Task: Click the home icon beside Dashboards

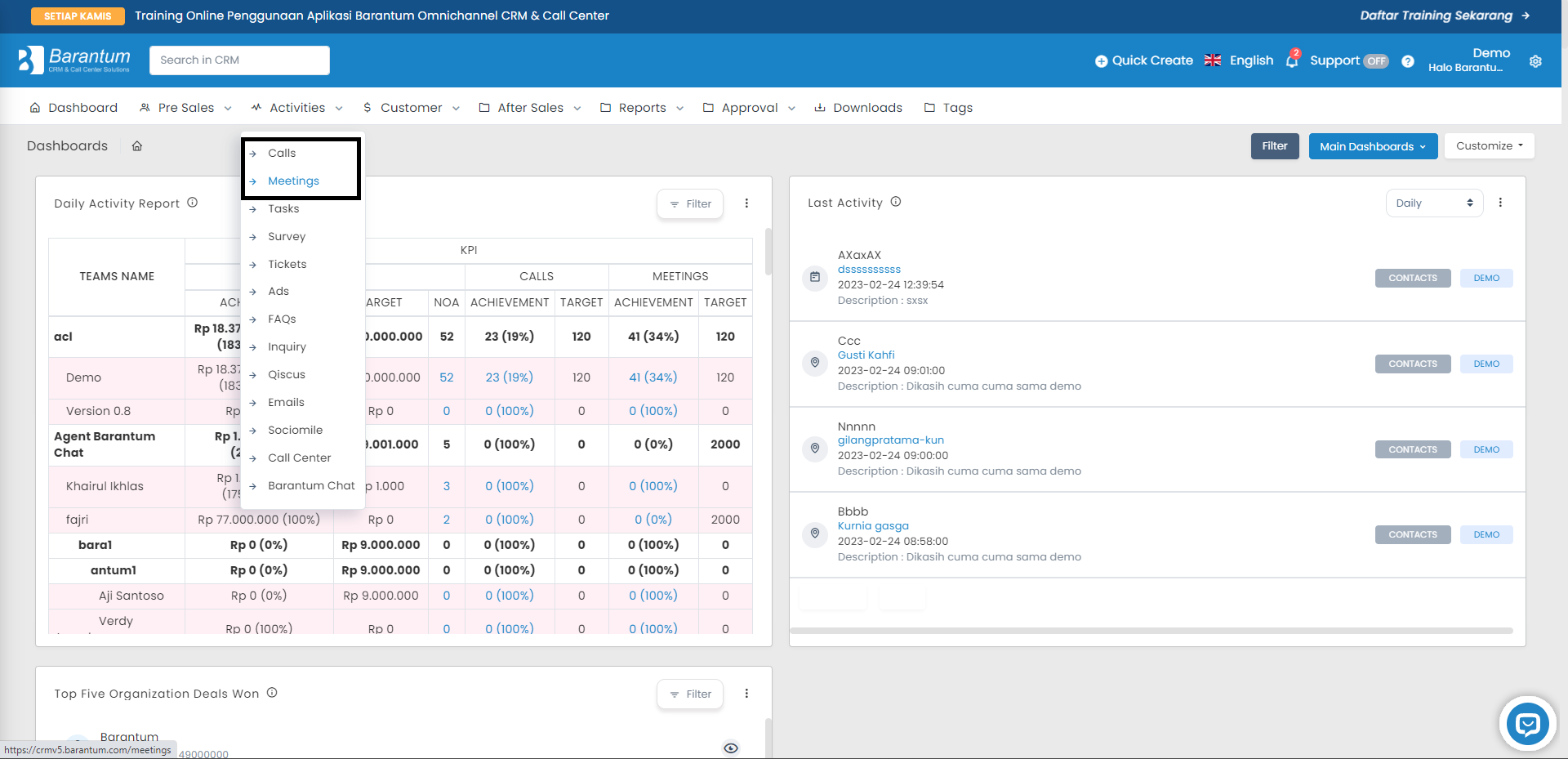Action: (137, 146)
